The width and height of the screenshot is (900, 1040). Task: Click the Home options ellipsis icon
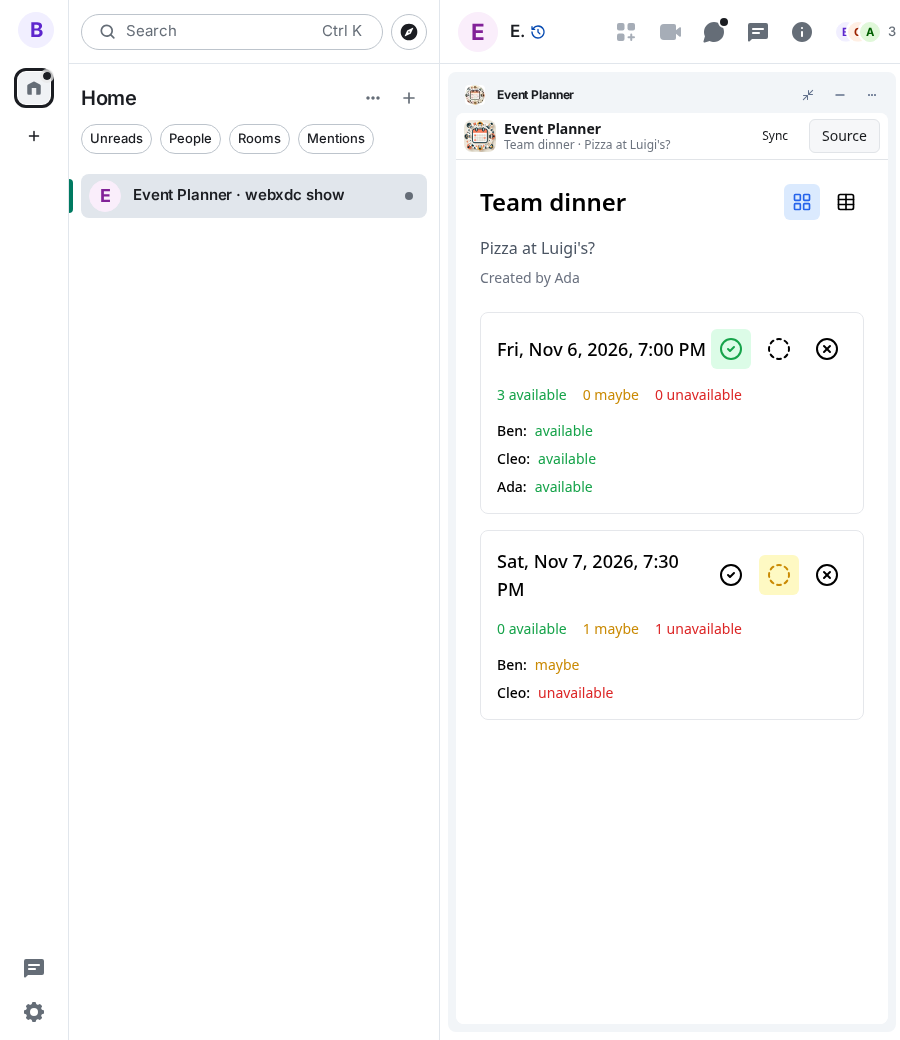coord(373,98)
